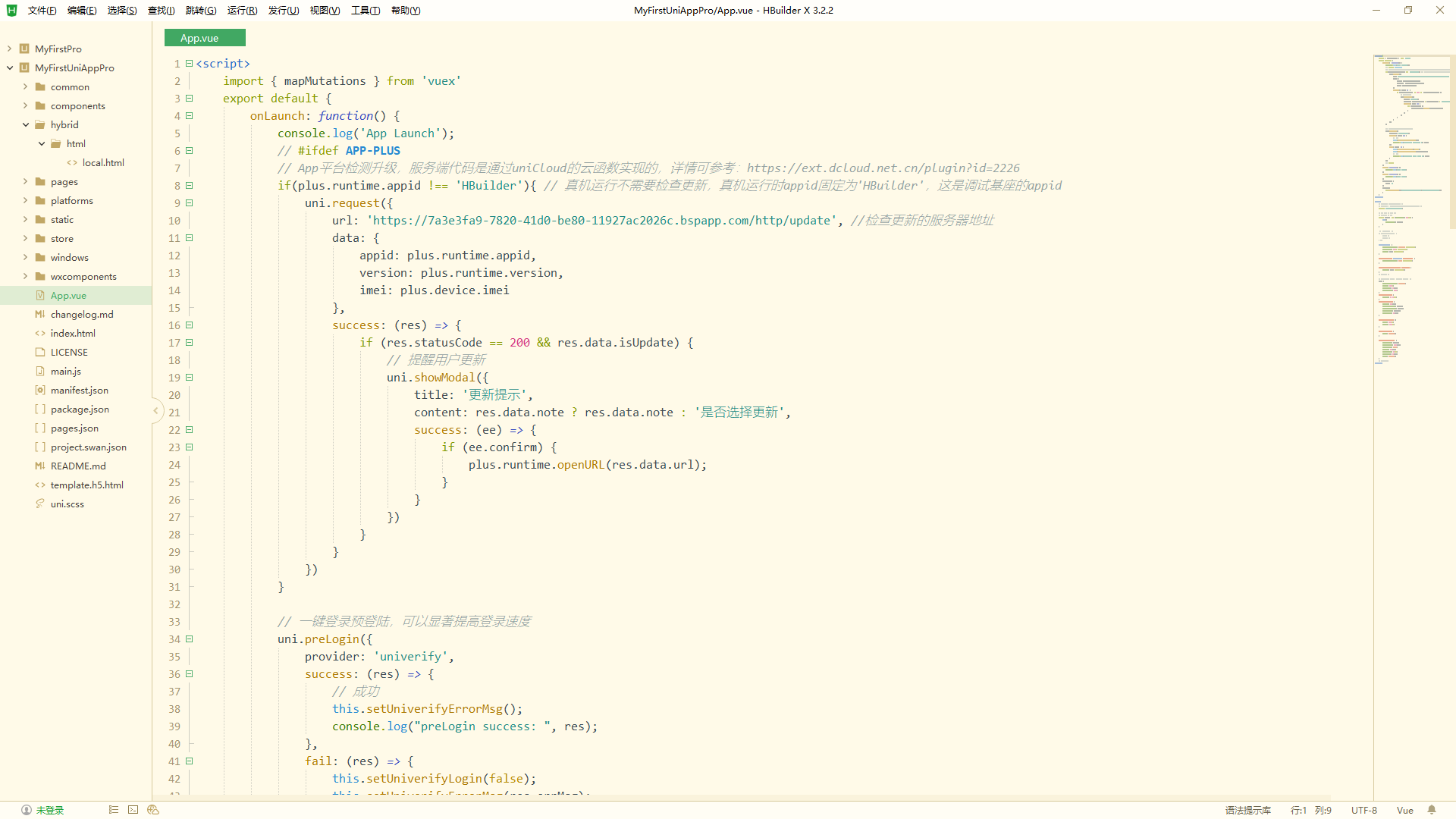
Task: Open pages.json file
Action: pos(74,428)
